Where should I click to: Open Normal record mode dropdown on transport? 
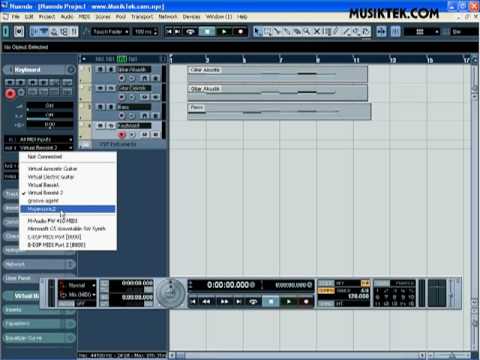click(x=78, y=285)
